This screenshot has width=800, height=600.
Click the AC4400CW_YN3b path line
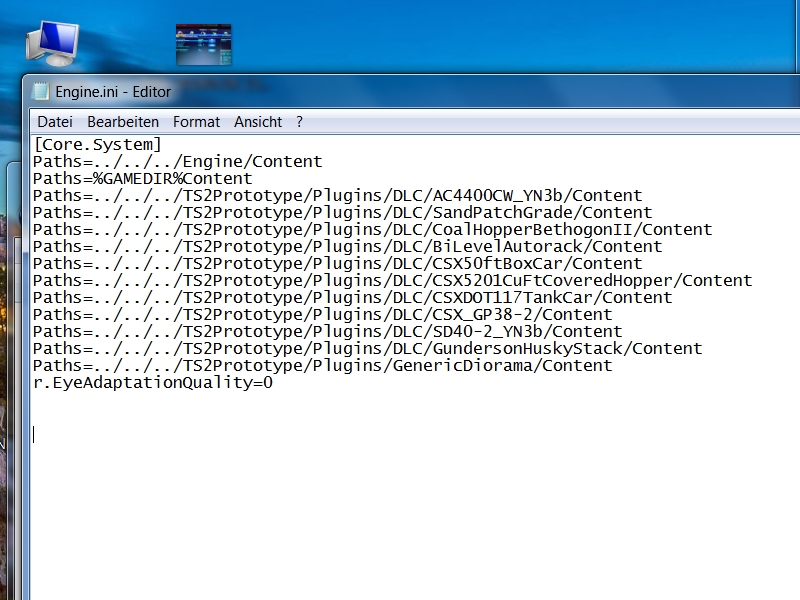click(338, 195)
